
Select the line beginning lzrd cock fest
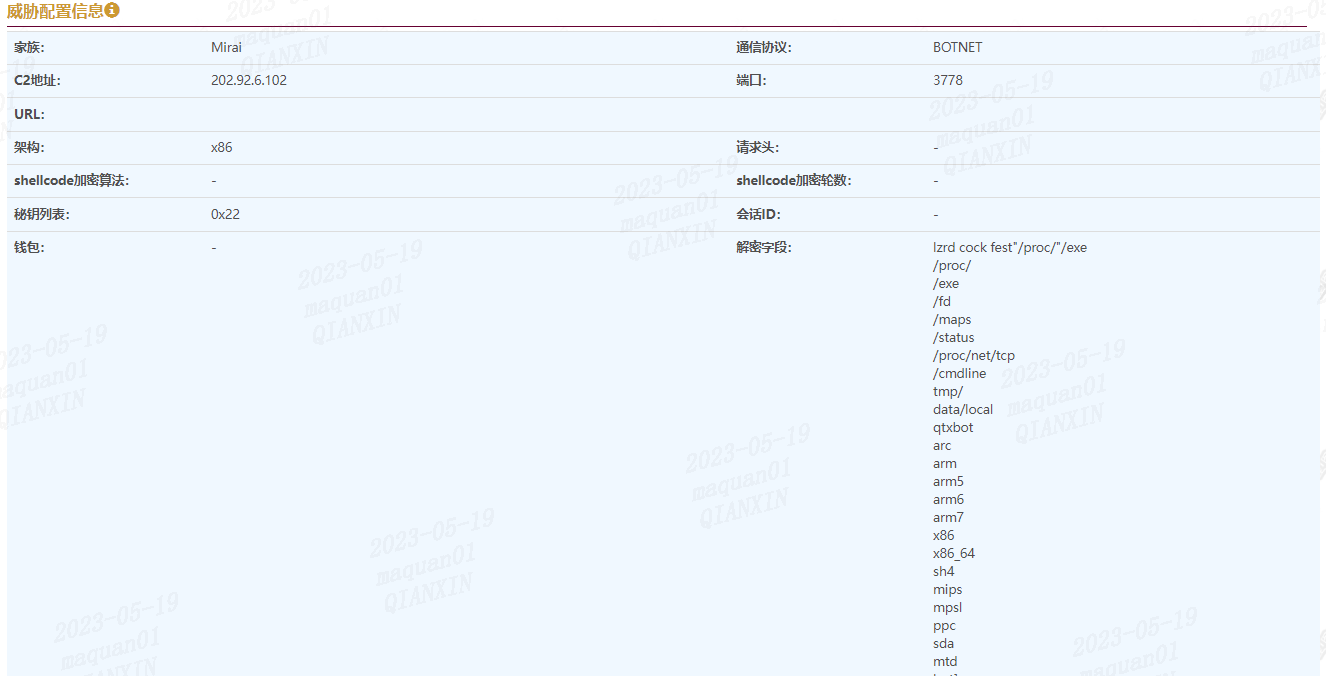point(1010,247)
